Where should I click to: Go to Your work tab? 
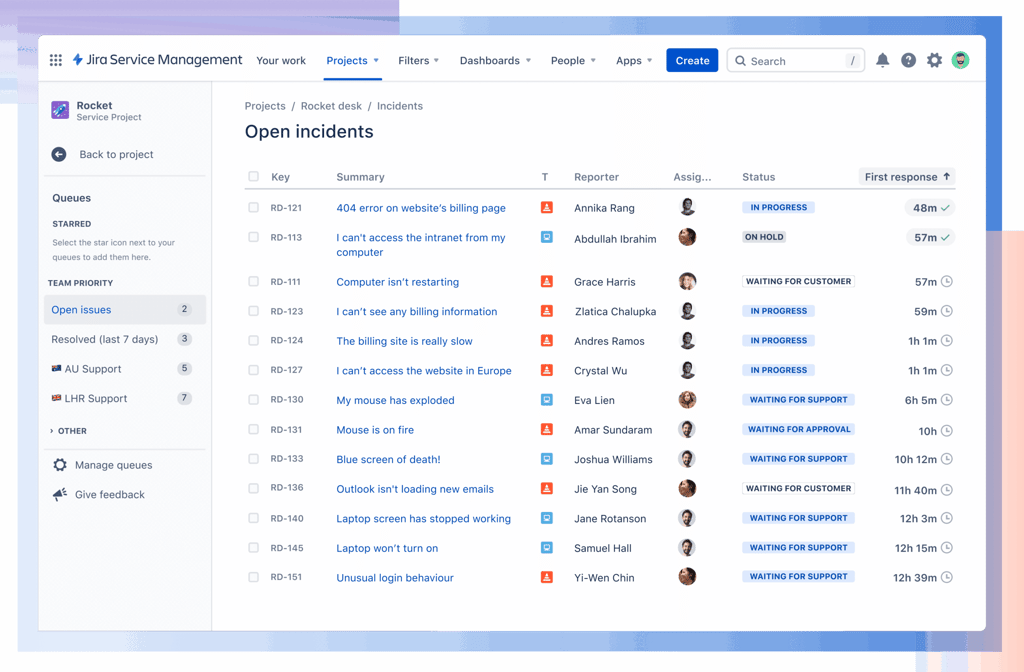coord(281,60)
